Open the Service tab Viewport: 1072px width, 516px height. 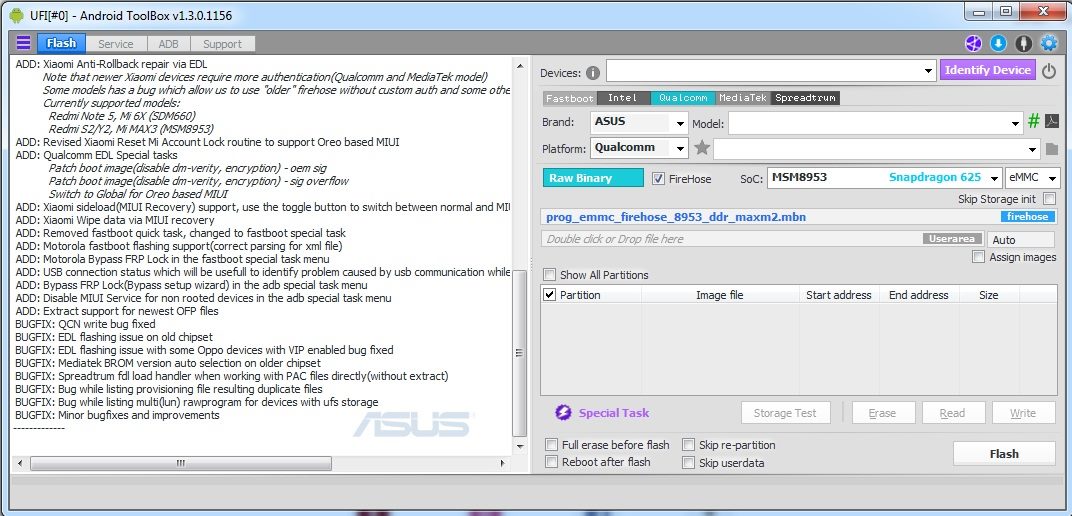(x=116, y=44)
